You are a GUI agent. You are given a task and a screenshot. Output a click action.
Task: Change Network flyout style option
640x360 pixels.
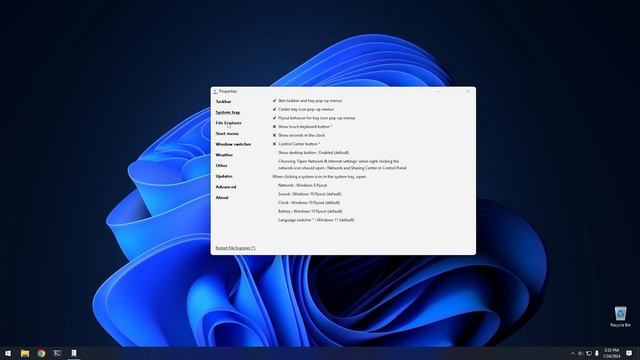click(302, 185)
